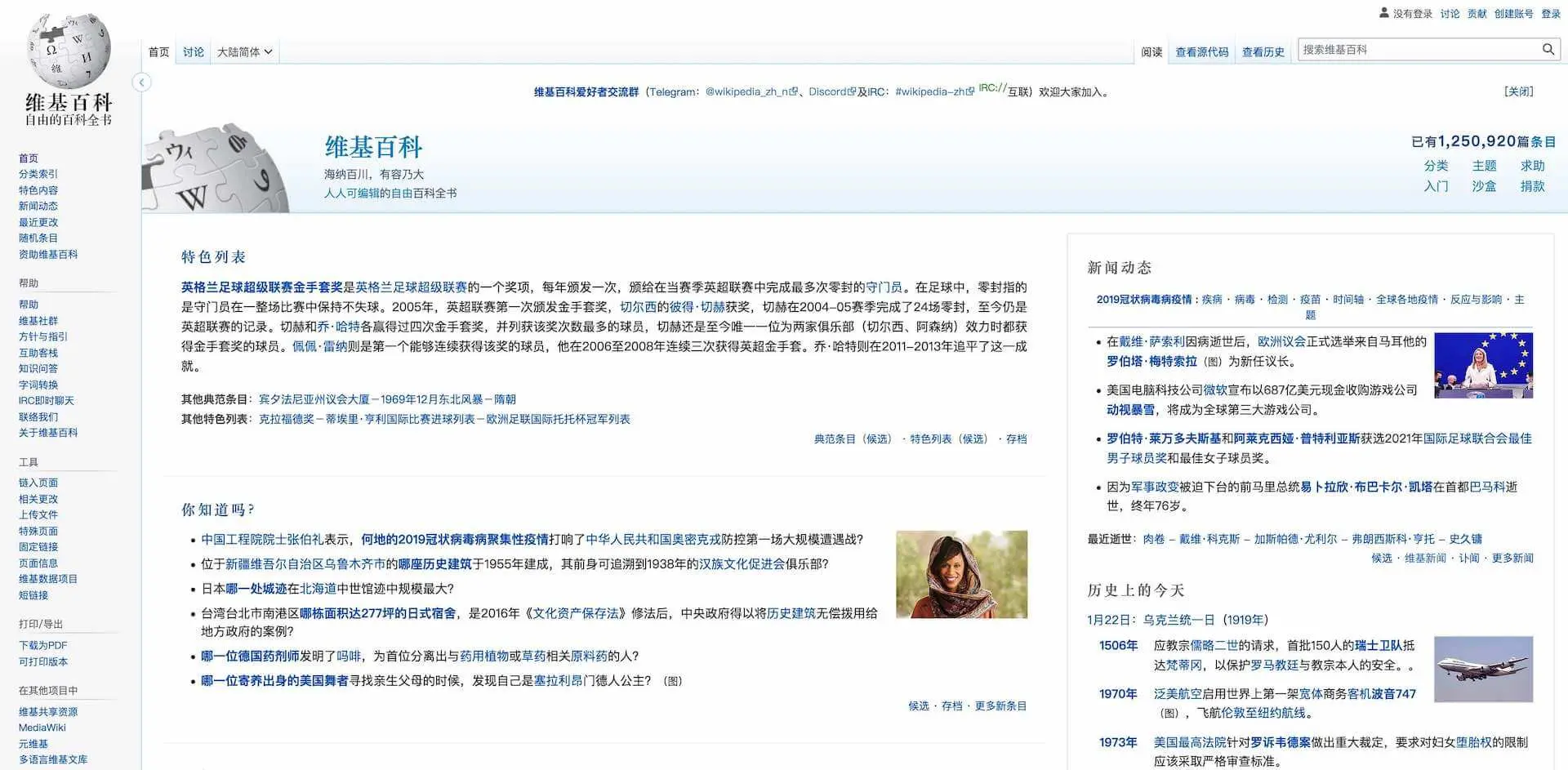Click the 创建账号 link
Image resolution: width=1568 pixels, height=770 pixels.
(1513, 14)
